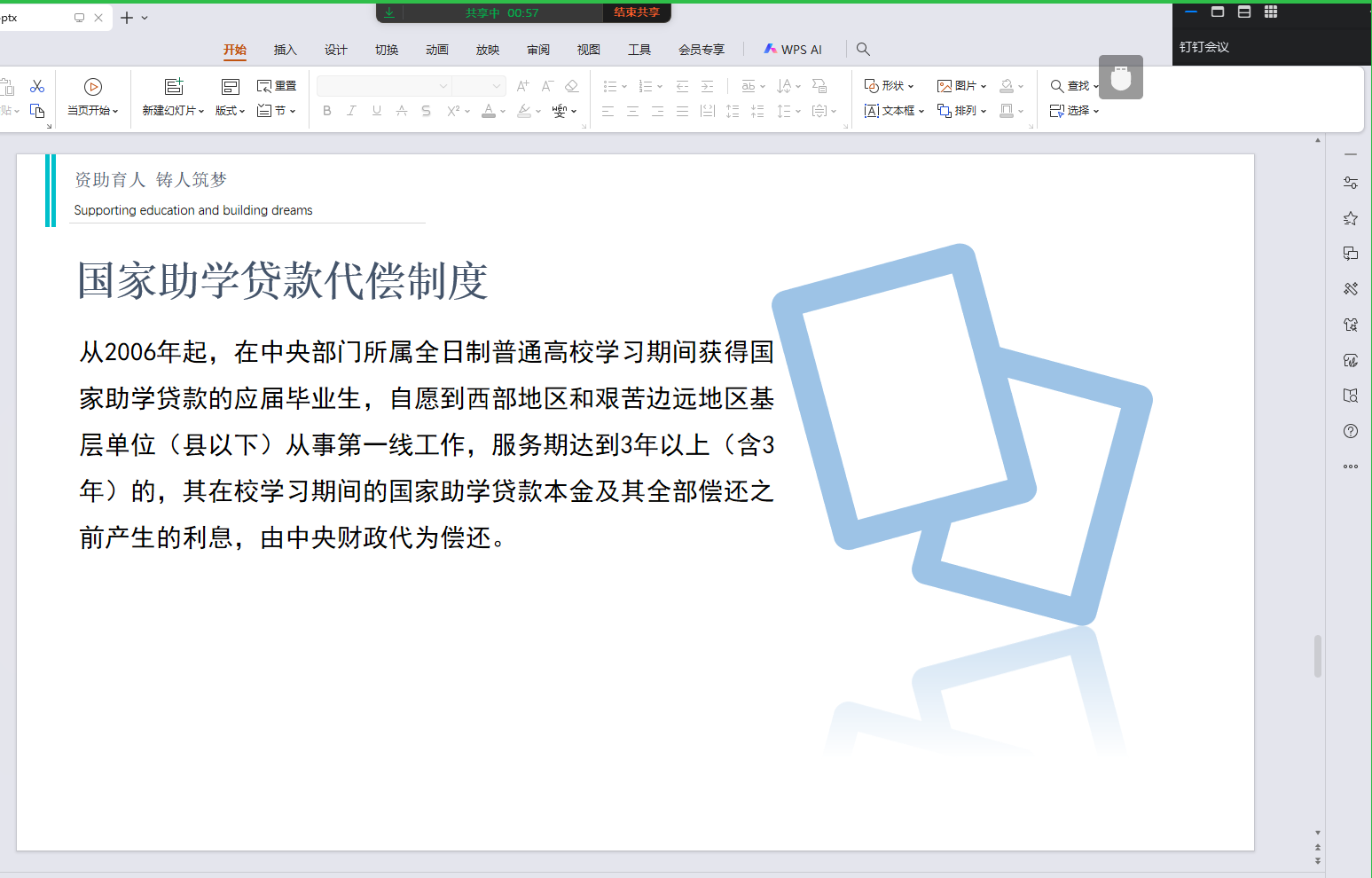
Task: Click the sidebar help question icon
Action: pyautogui.click(x=1351, y=431)
